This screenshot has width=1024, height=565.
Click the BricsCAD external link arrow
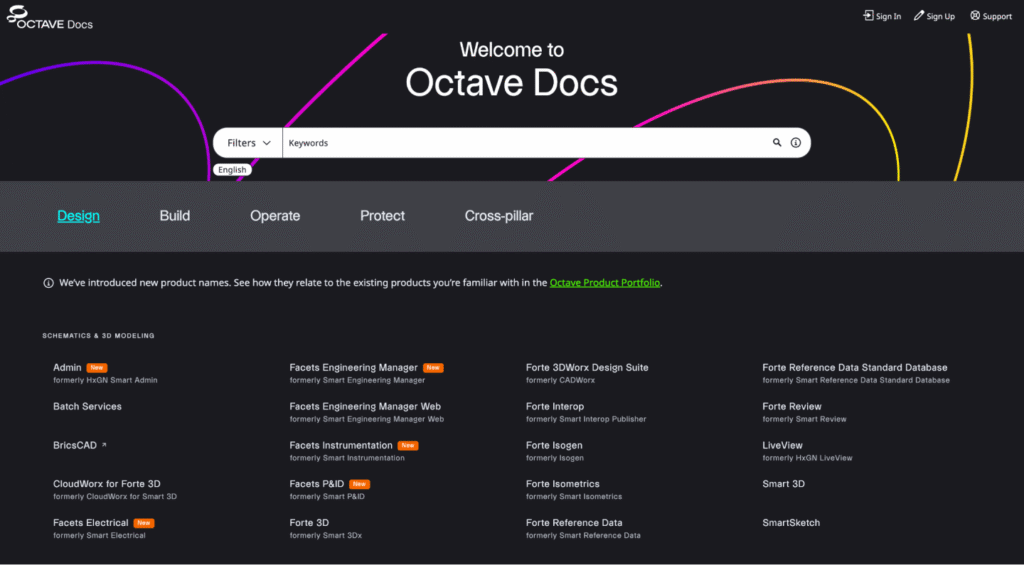[104, 445]
